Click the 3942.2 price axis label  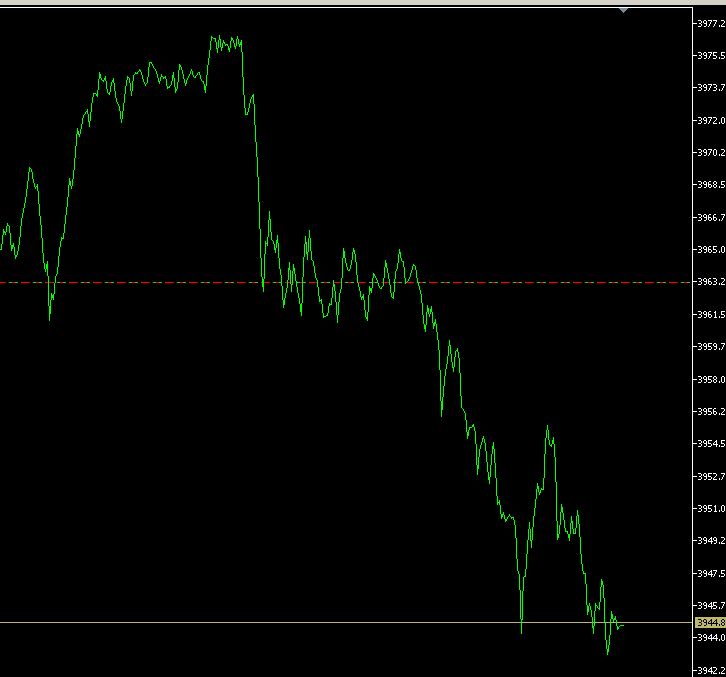click(x=710, y=671)
